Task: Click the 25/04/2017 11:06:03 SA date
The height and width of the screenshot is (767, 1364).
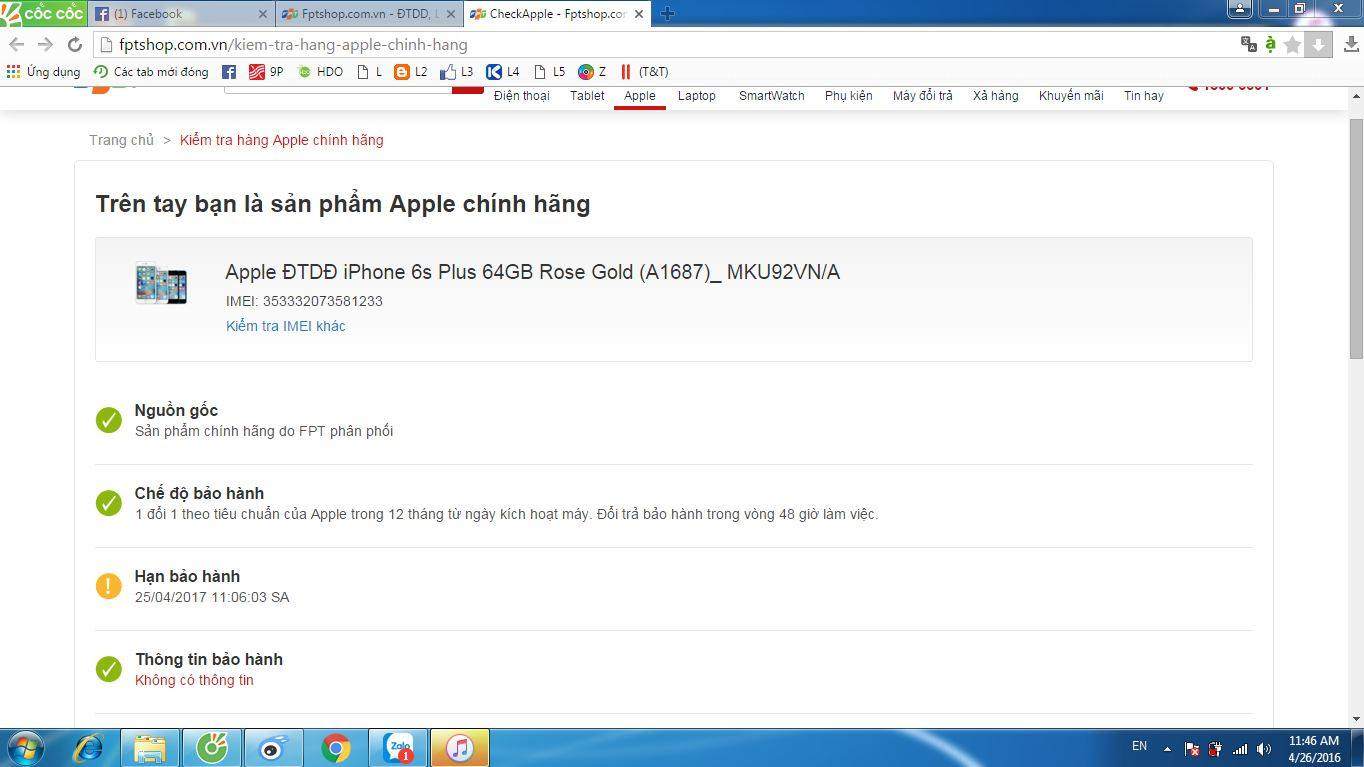Action: 212,597
